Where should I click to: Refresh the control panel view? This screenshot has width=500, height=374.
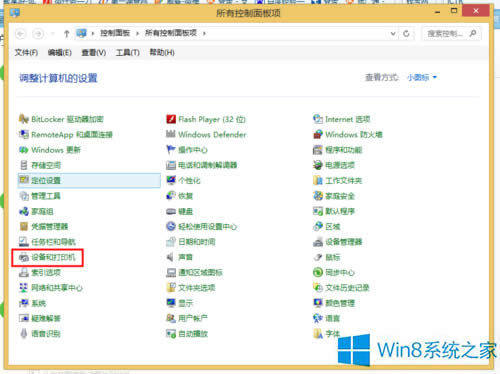tap(406, 34)
